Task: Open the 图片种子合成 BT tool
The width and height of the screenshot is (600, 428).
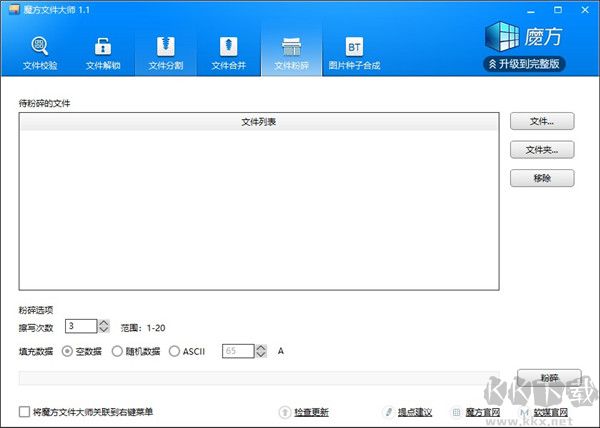Action: pyautogui.click(x=354, y=54)
